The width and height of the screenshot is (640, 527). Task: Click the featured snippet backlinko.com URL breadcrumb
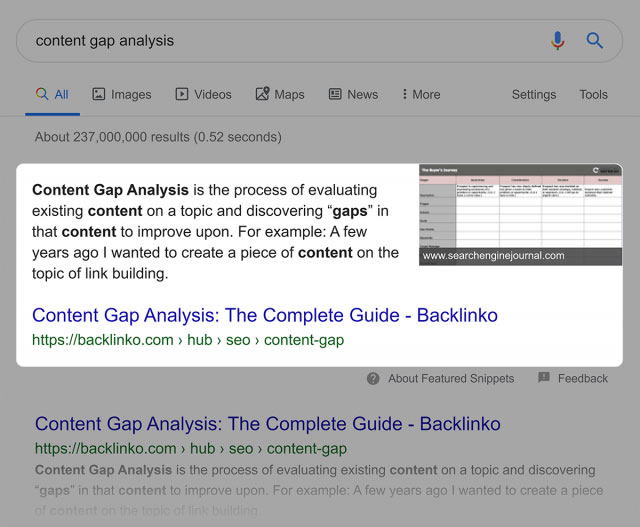[188, 340]
